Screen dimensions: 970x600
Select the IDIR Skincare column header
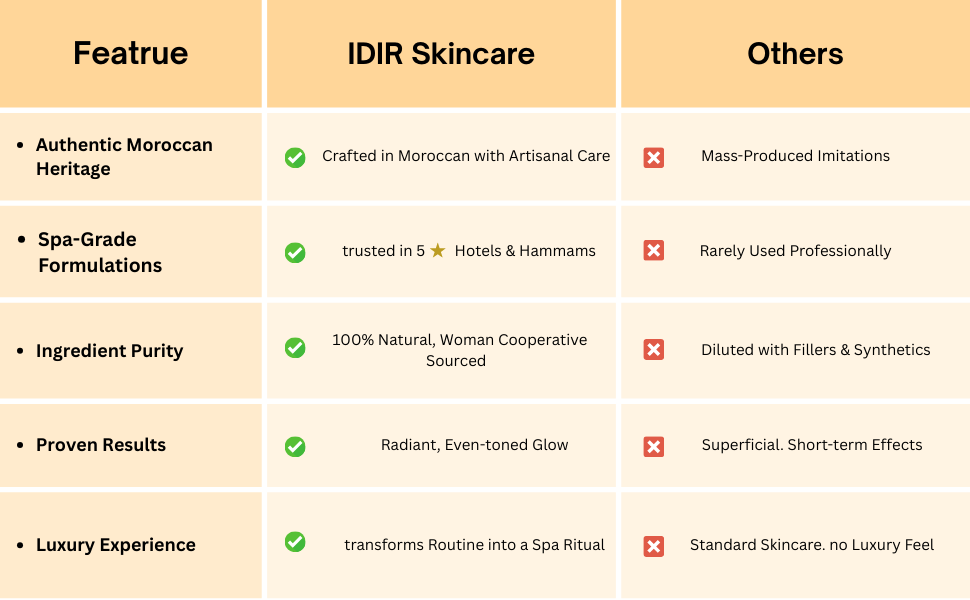(441, 53)
